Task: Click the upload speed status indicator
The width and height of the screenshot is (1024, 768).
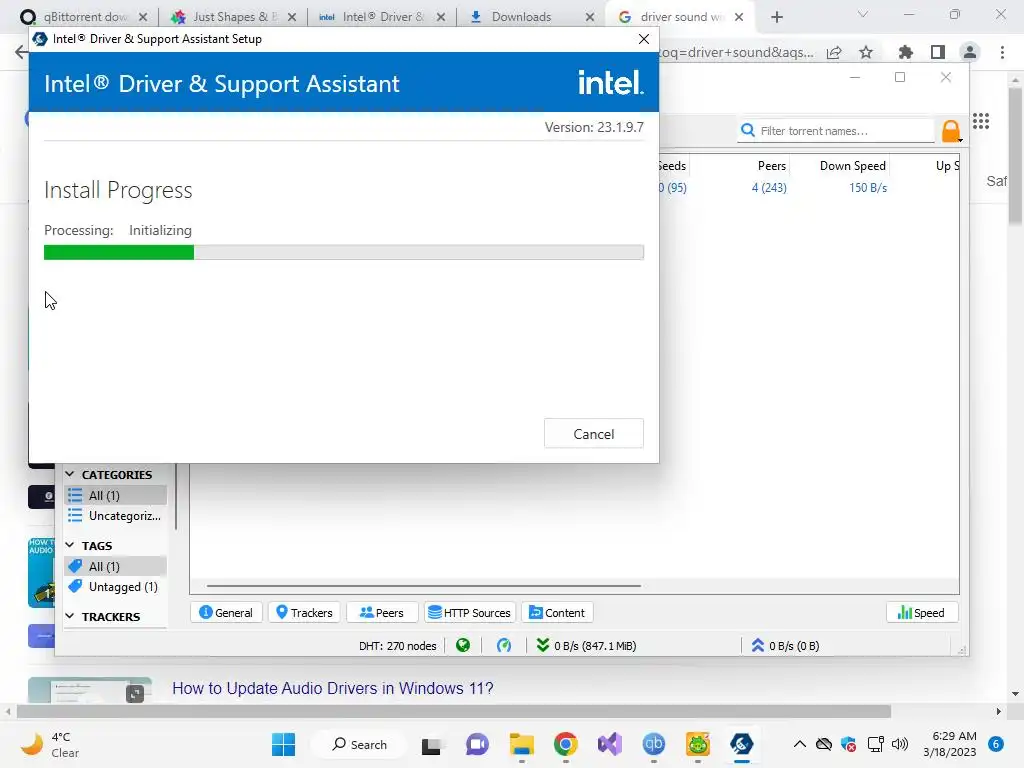Action: pos(784,645)
